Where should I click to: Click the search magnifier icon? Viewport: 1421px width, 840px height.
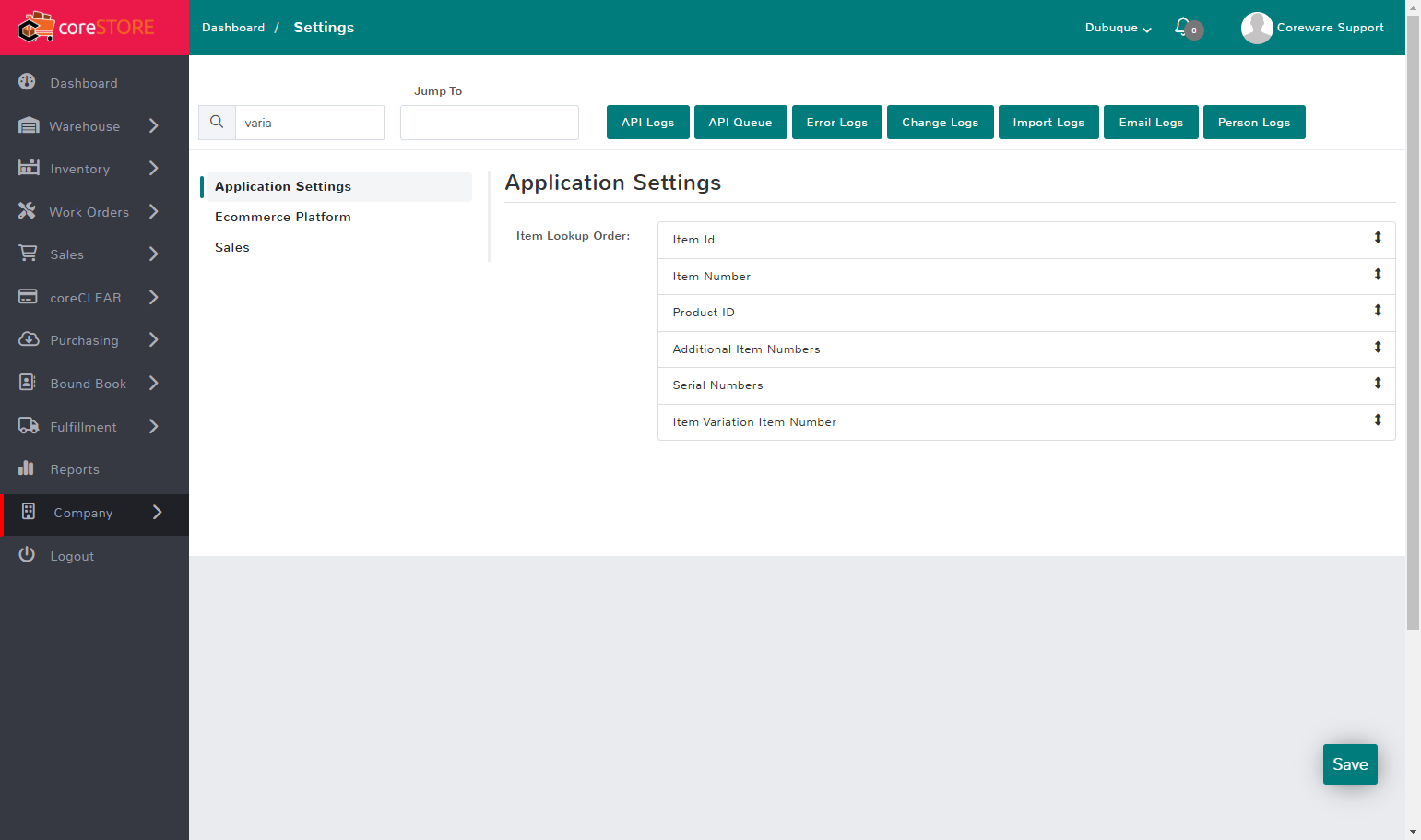[217, 122]
